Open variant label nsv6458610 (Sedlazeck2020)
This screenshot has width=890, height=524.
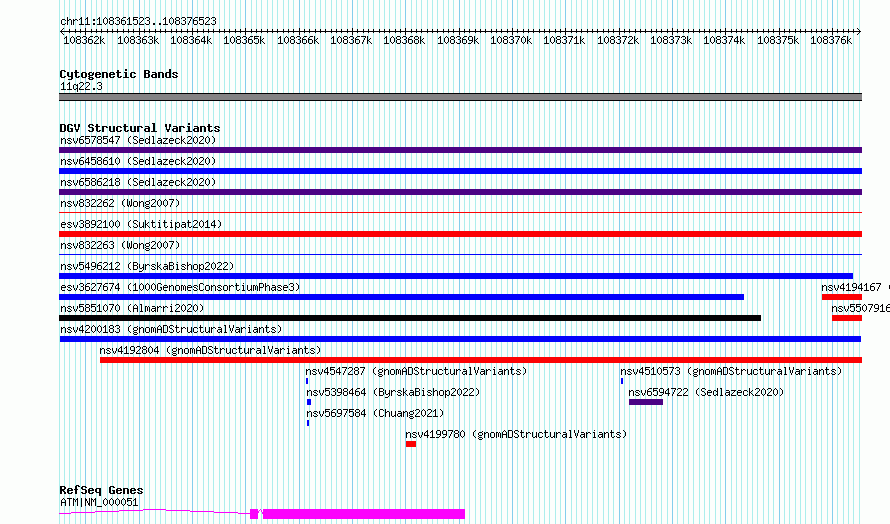[x=138, y=161]
